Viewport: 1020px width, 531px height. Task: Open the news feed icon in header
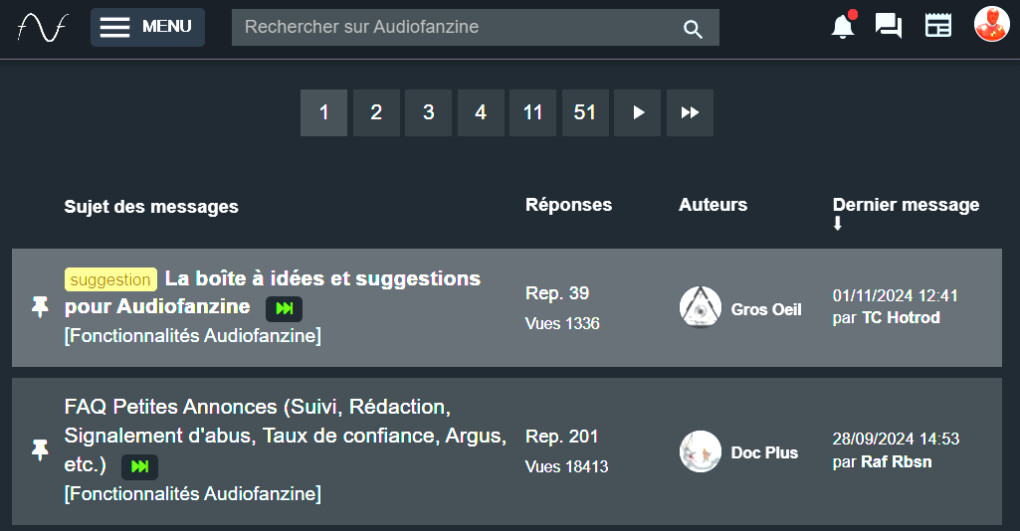coord(938,26)
